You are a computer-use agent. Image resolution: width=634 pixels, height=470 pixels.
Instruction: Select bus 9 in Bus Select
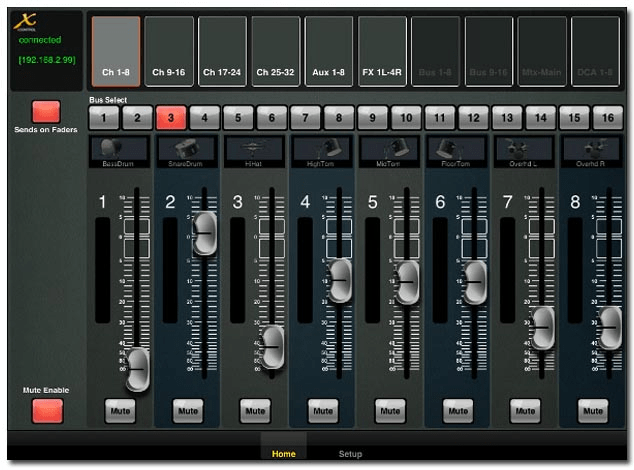pyautogui.click(x=372, y=118)
